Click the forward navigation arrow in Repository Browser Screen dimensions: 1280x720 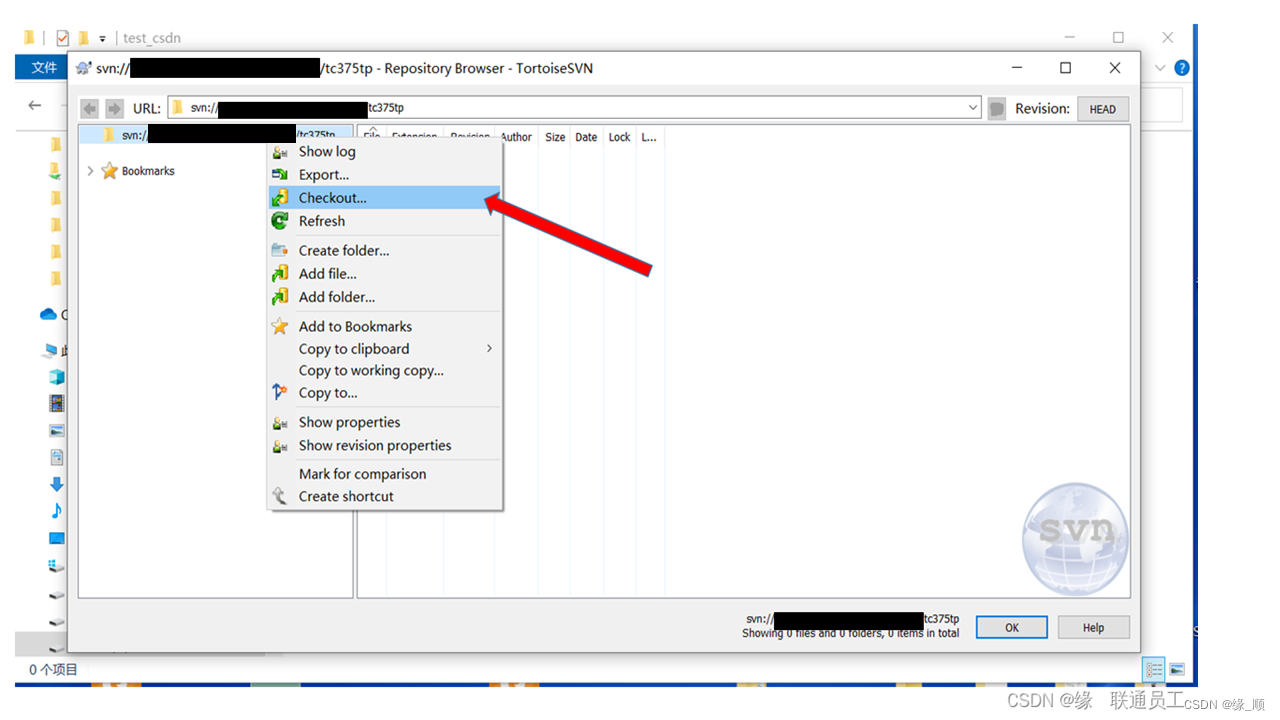112,108
